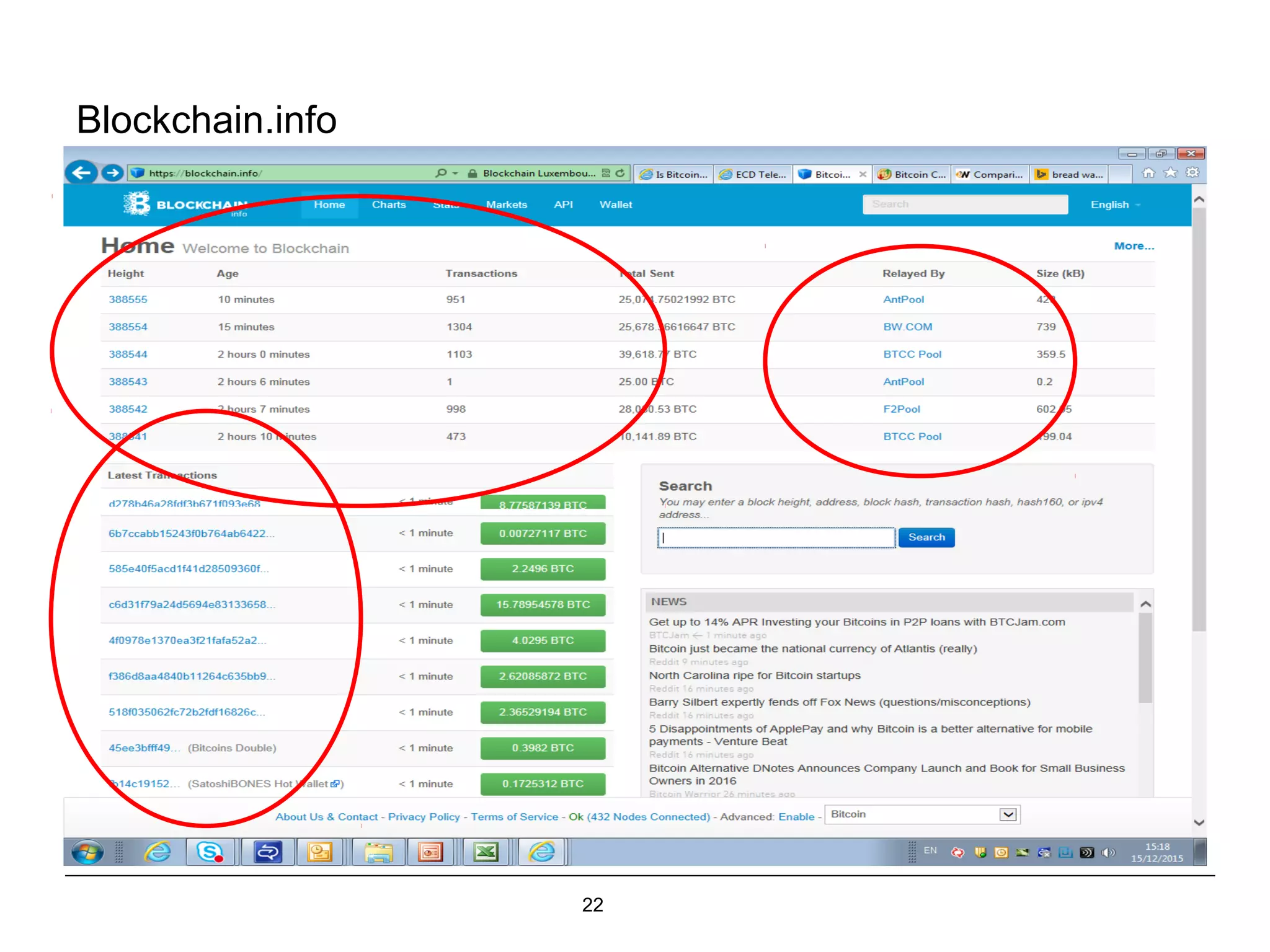Screen dimensions: 1270x952
Task: Click the Enable advanced link
Action: (796, 817)
